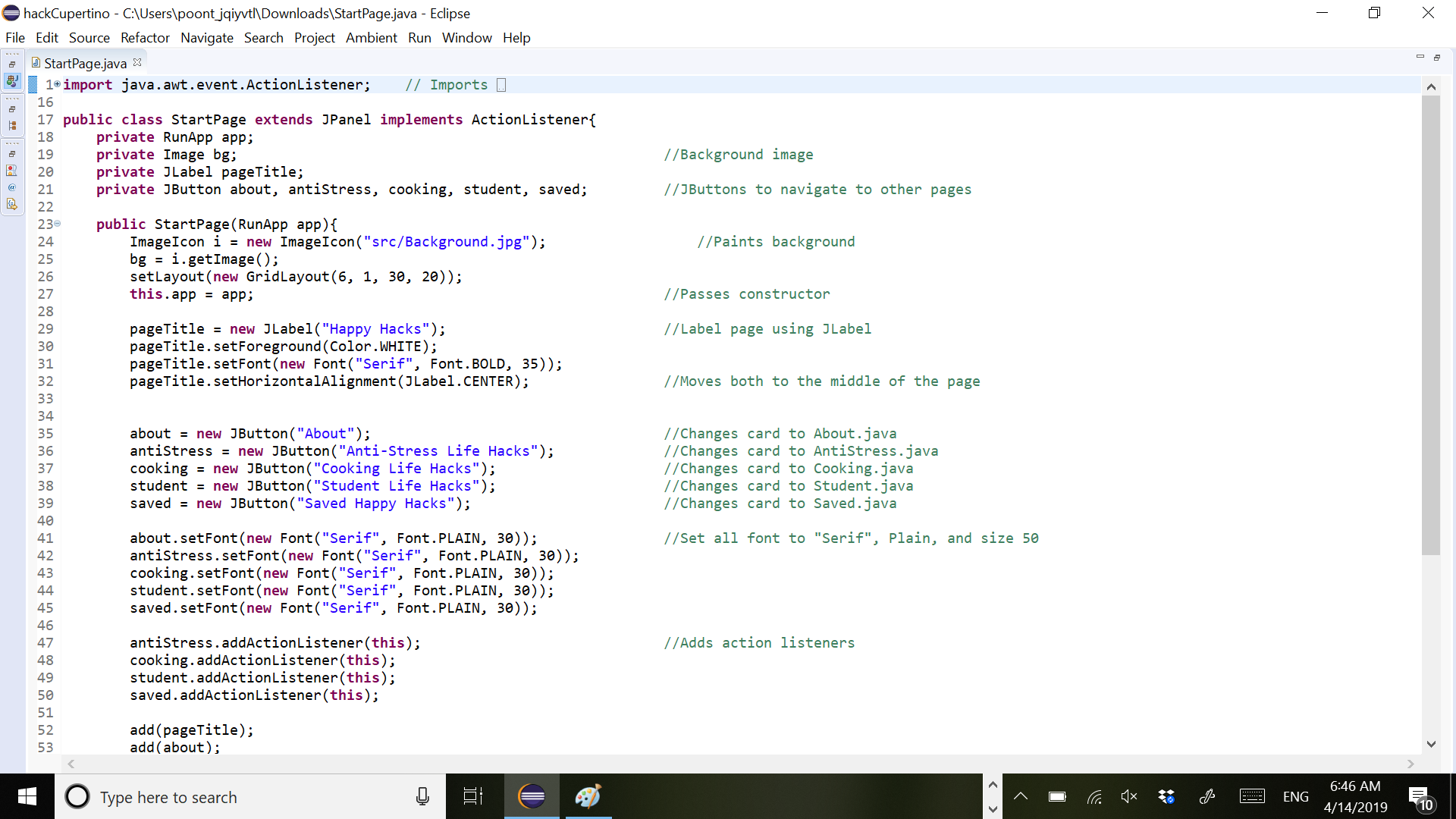1456x819 pixels.
Task: Toggle the speaker volume icon in tray
Action: tap(1128, 796)
